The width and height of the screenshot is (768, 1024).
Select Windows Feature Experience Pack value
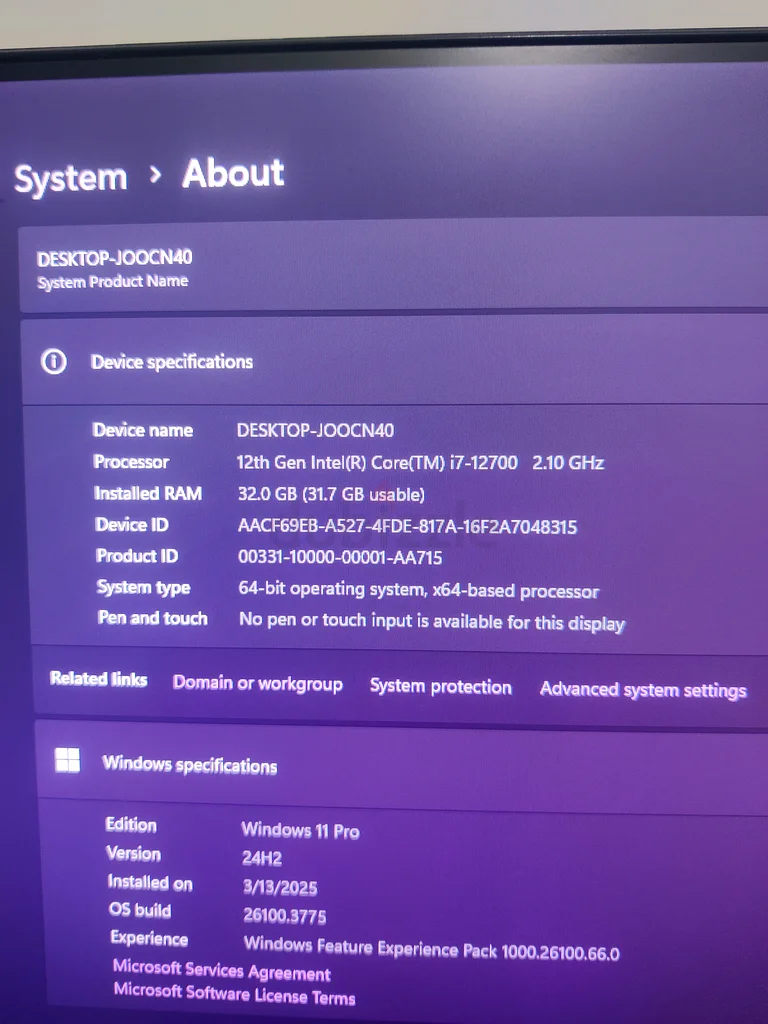coord(432,949)
